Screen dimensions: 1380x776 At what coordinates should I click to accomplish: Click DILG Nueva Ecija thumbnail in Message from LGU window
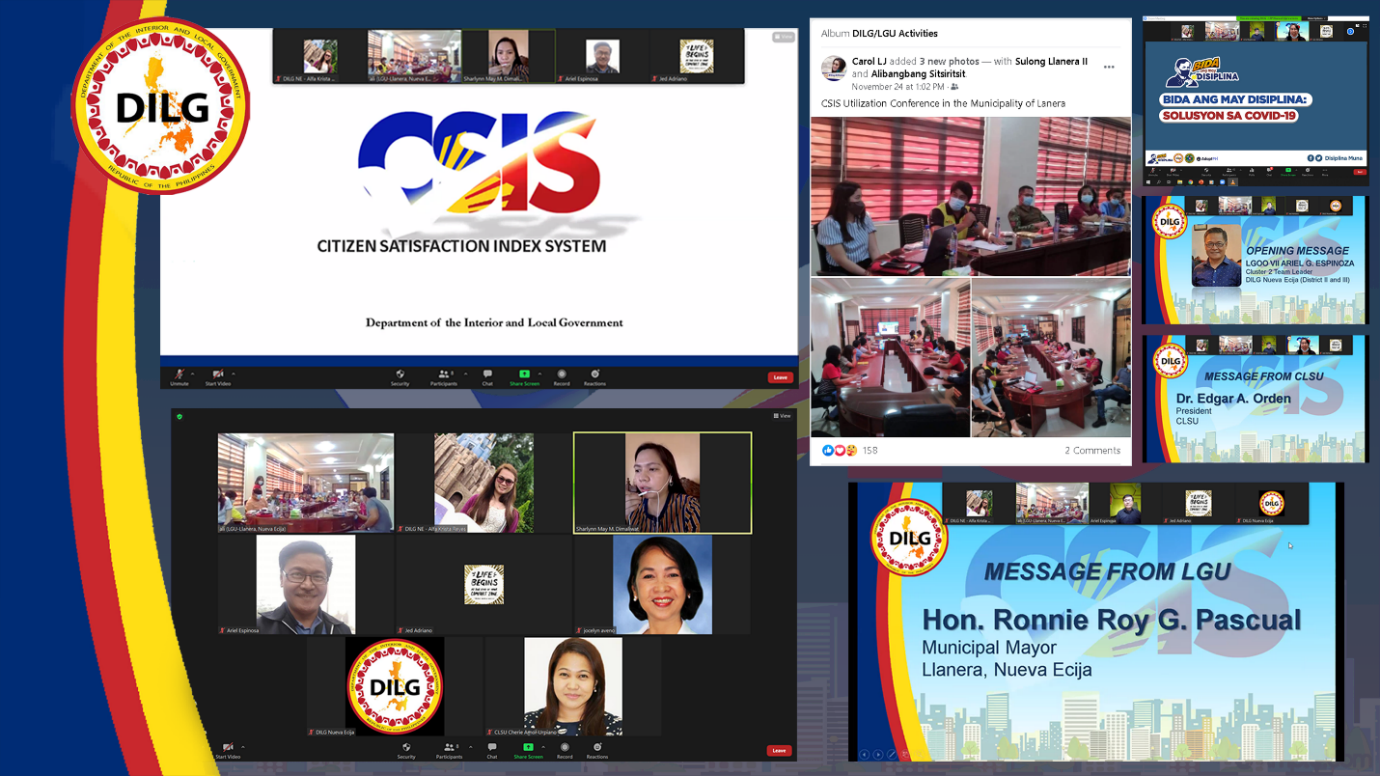click(1271, 504)
